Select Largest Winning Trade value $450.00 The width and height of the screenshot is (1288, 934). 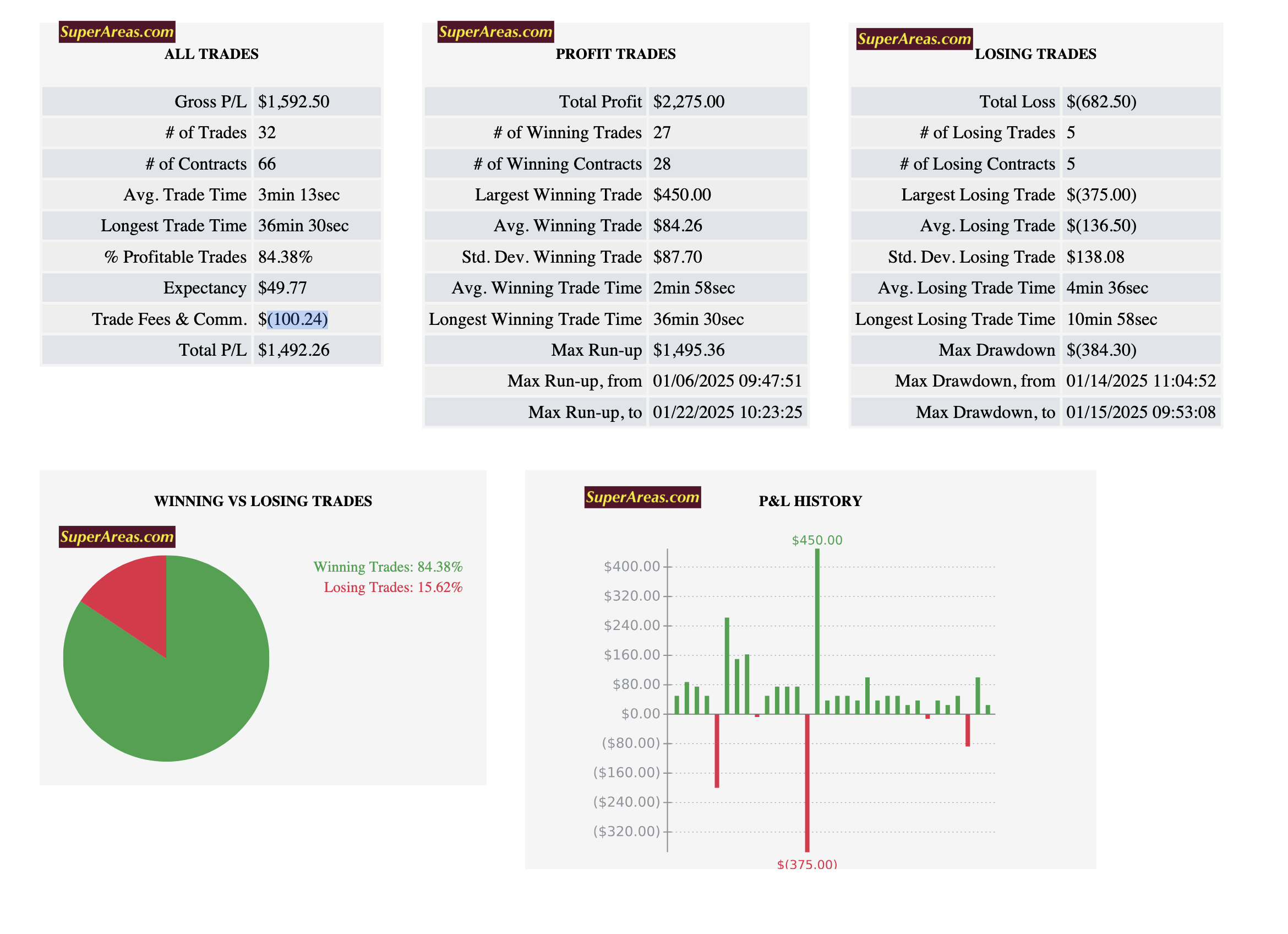(682, 195)
